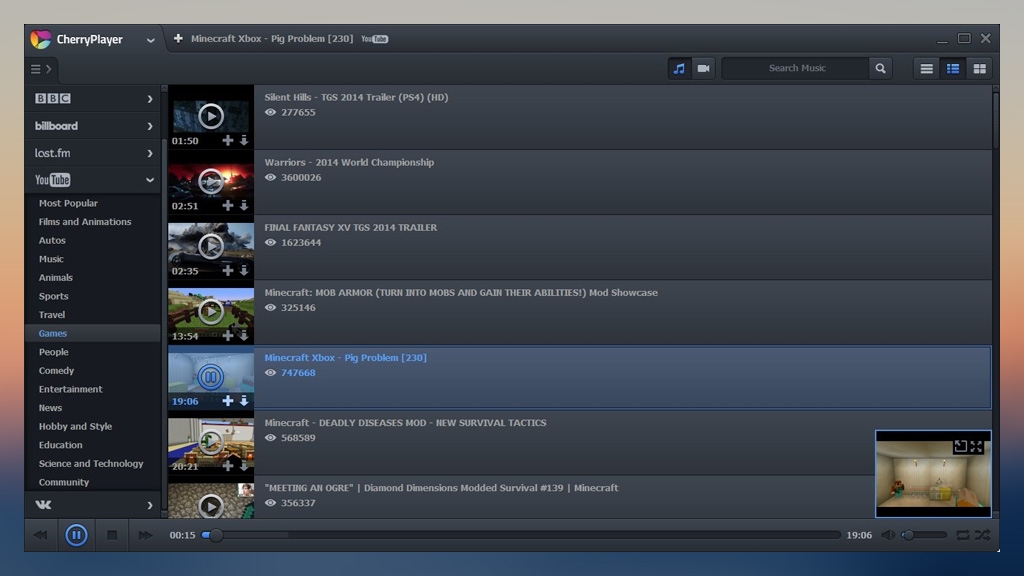
Task: Expand mini video preview to window
Action: click(960, 447)
